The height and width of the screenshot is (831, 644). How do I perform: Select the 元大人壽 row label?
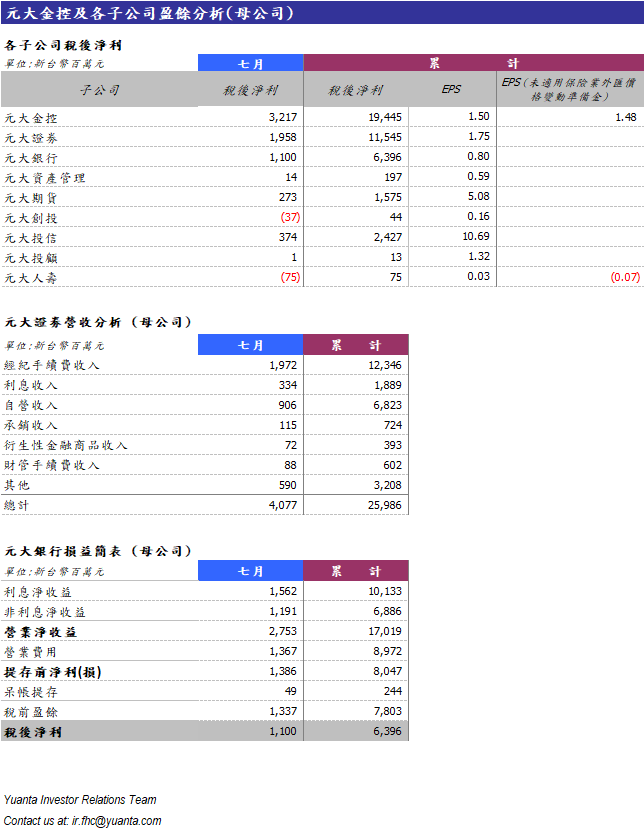point(31,278)
